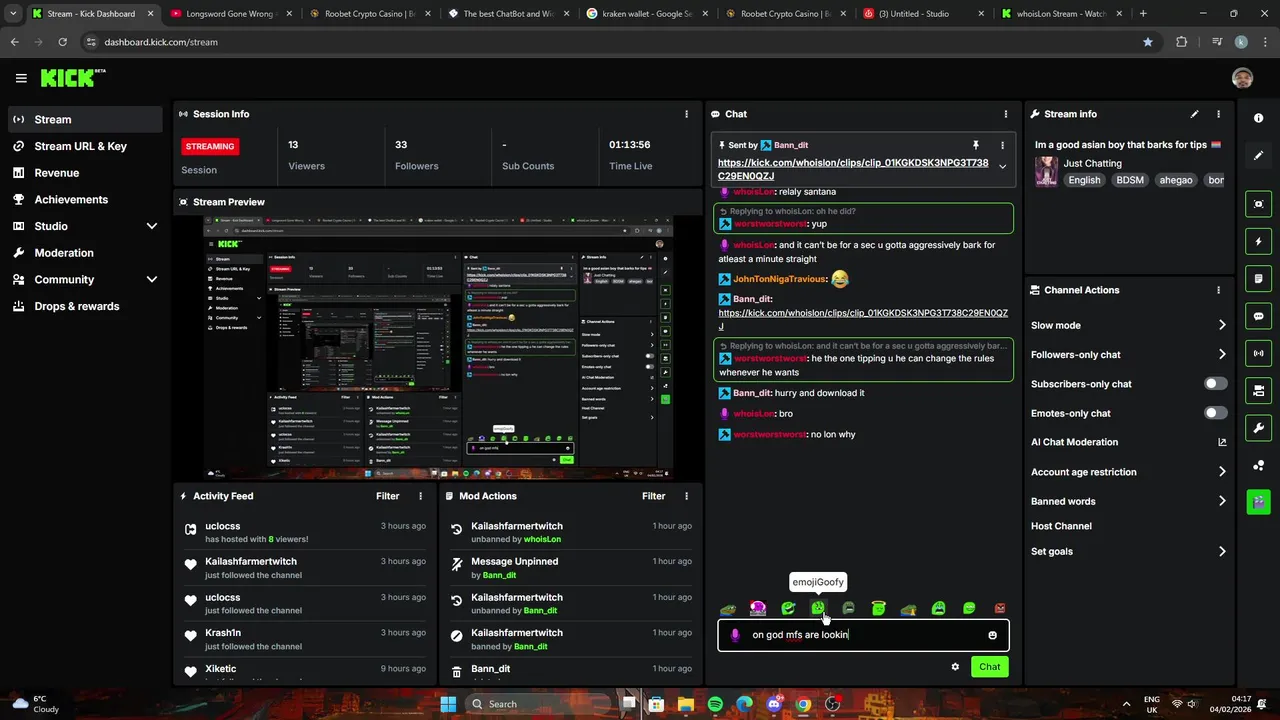Click whoisLon name in Mod Actions
The height and width of the screenshot is (720, 1280).
click(x=542, y=539)
